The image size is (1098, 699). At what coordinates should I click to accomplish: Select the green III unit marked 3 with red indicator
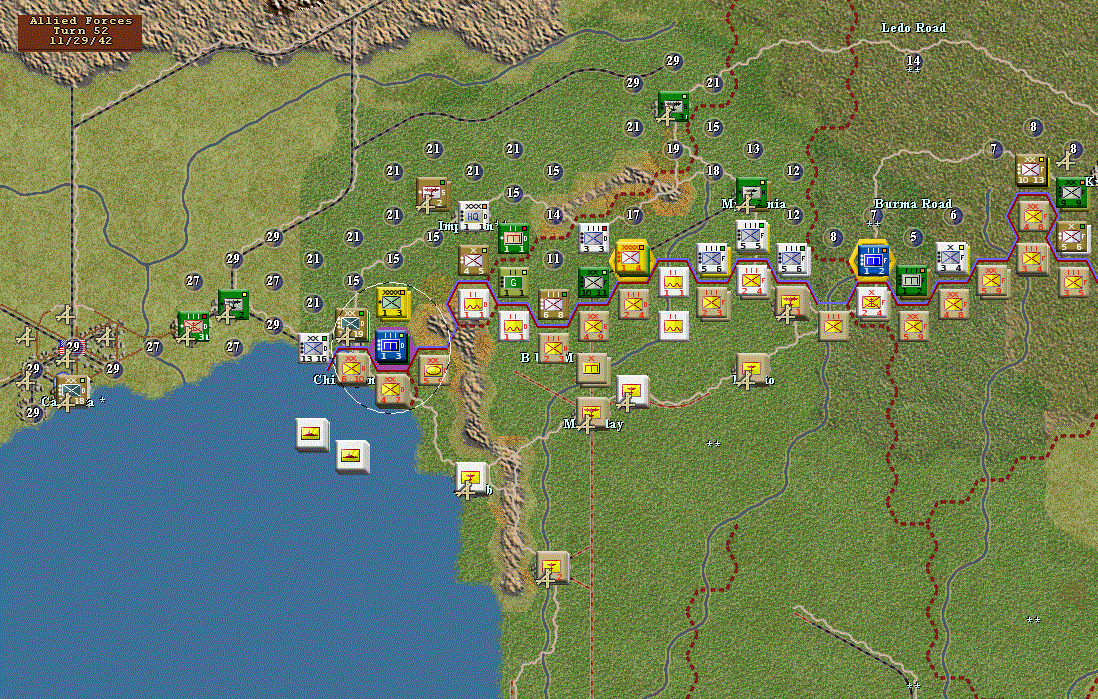click(x=193, y=326)
